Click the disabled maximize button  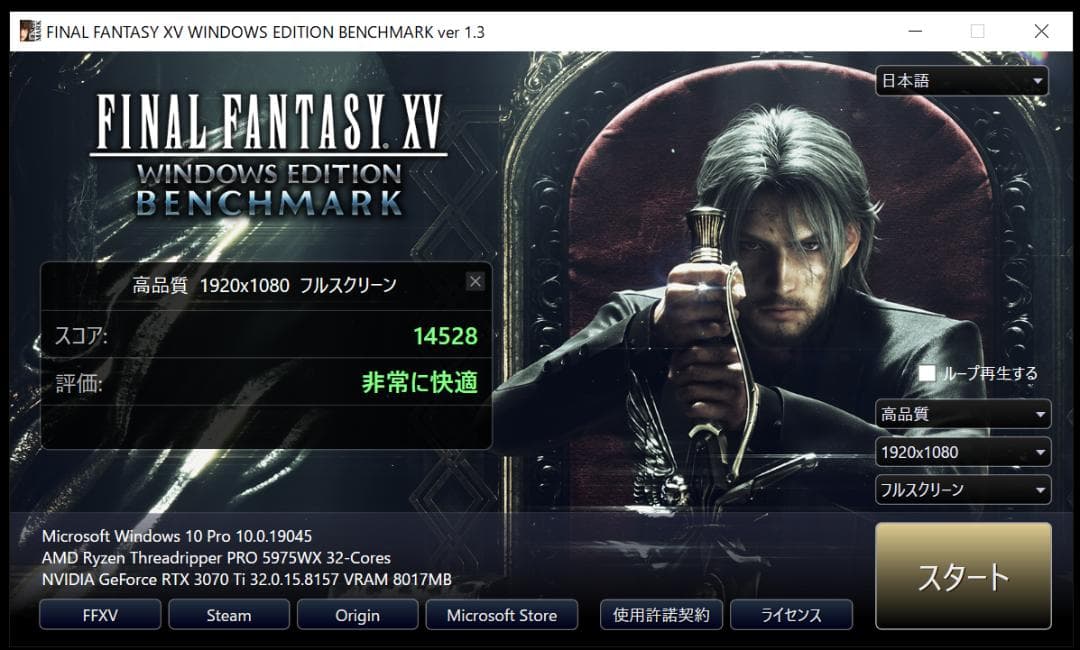pyautogui.click(x=977, y=32)
